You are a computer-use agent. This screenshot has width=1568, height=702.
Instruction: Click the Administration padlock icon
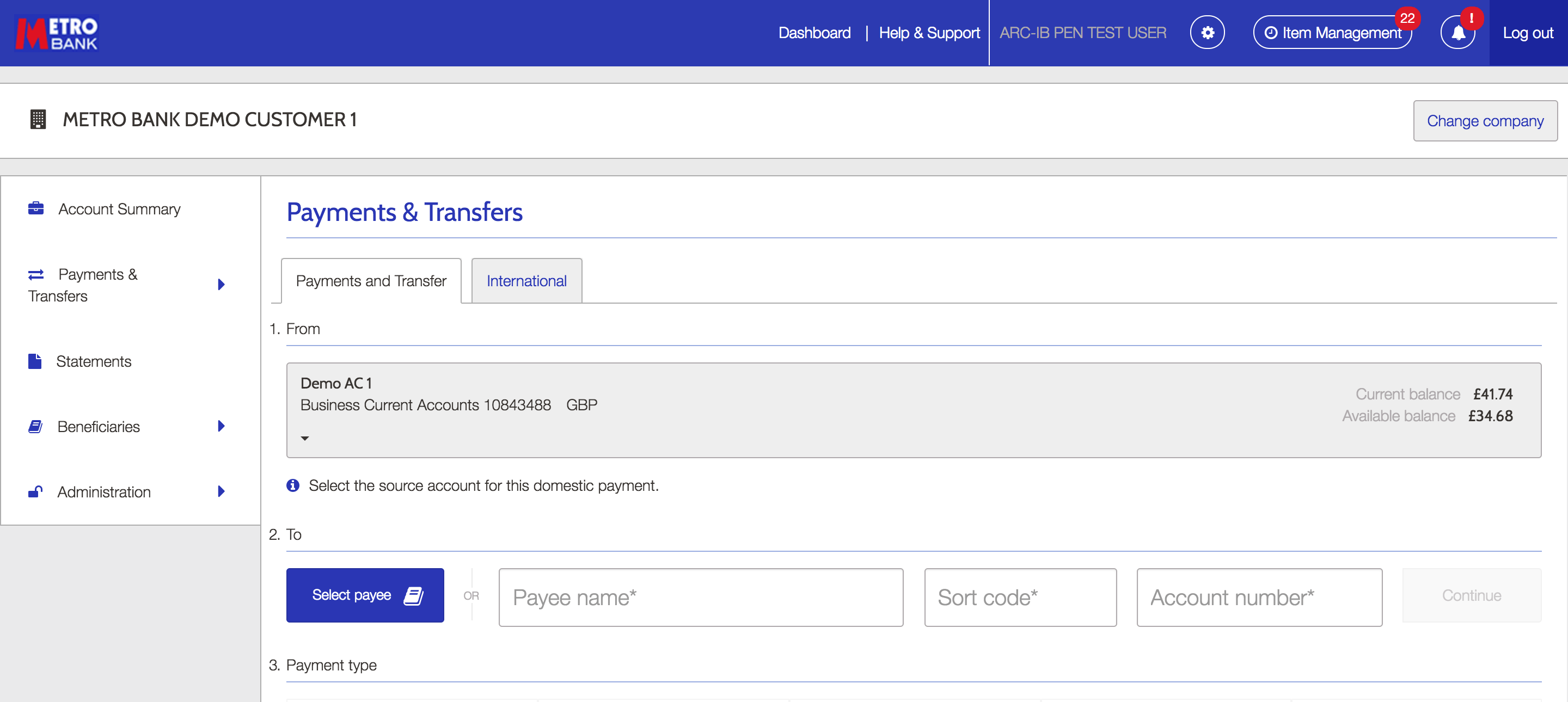[35, 491]
